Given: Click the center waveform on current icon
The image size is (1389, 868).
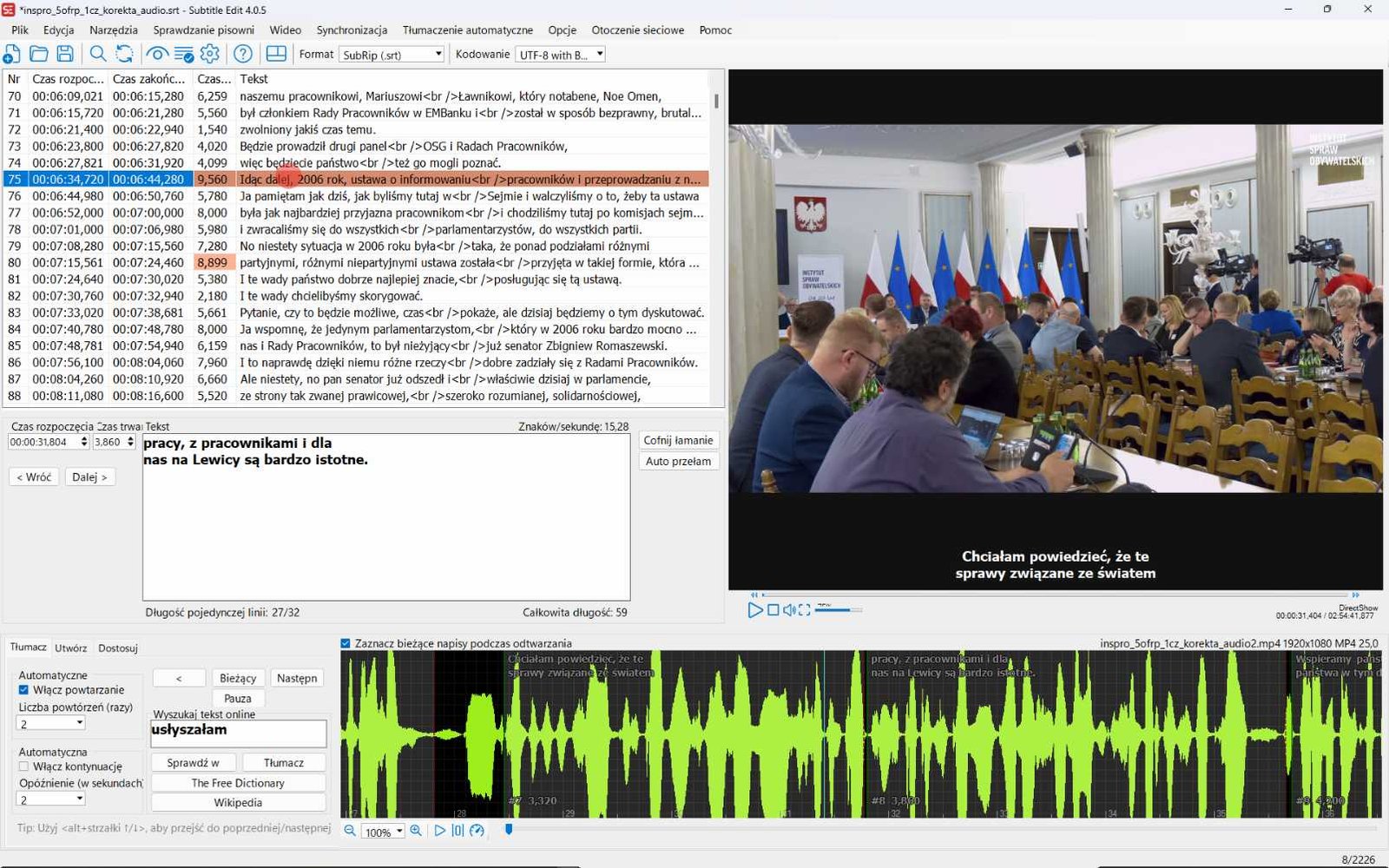Looking at the screenshot, I should point(458,831).
